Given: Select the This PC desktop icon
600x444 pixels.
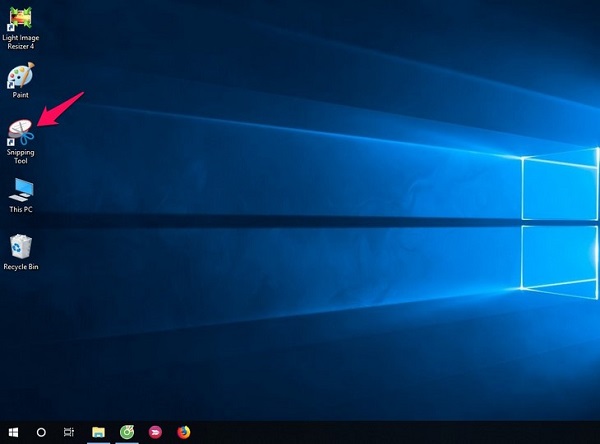Looking at the screenshot, I should click(x=20, y=190).
